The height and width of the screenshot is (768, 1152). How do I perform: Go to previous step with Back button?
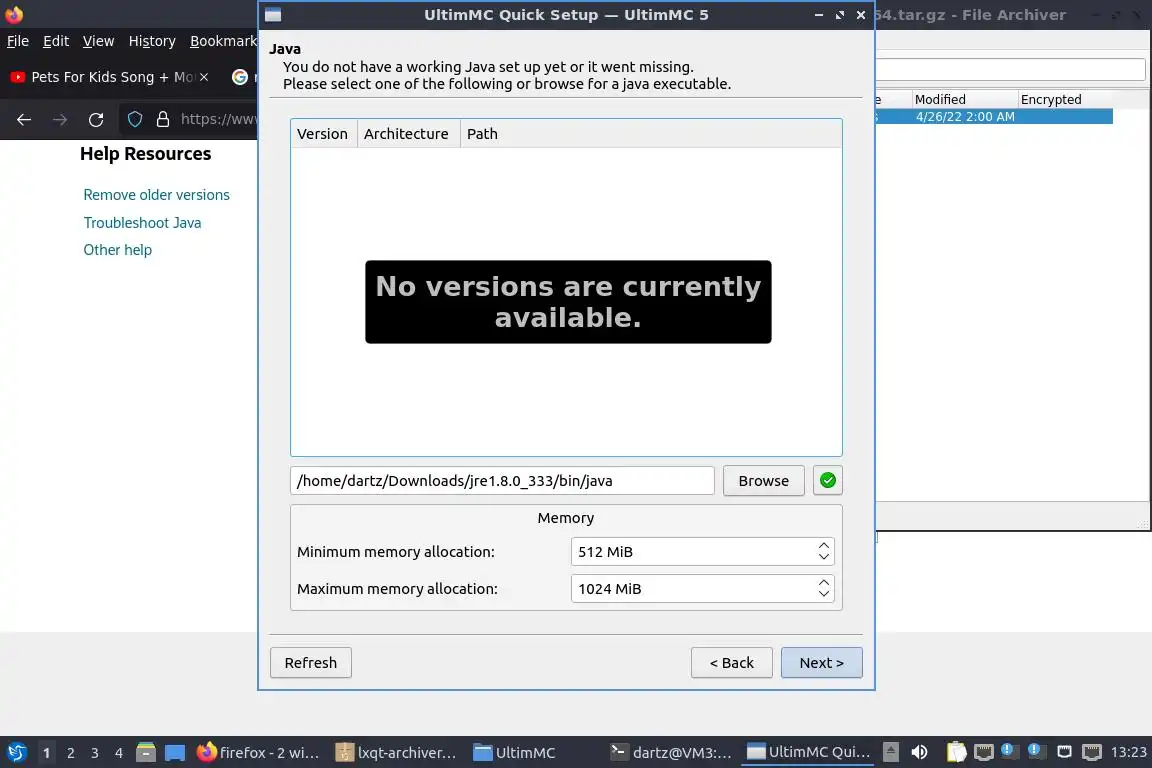(732, 663)
